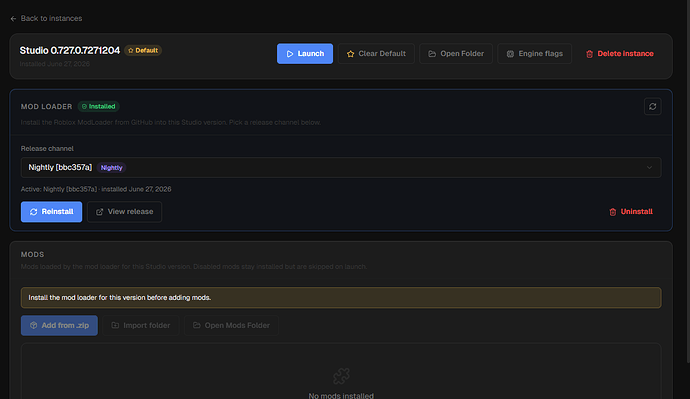Click the refresh icon in Mod Loader panel

[x=653, y=106]
